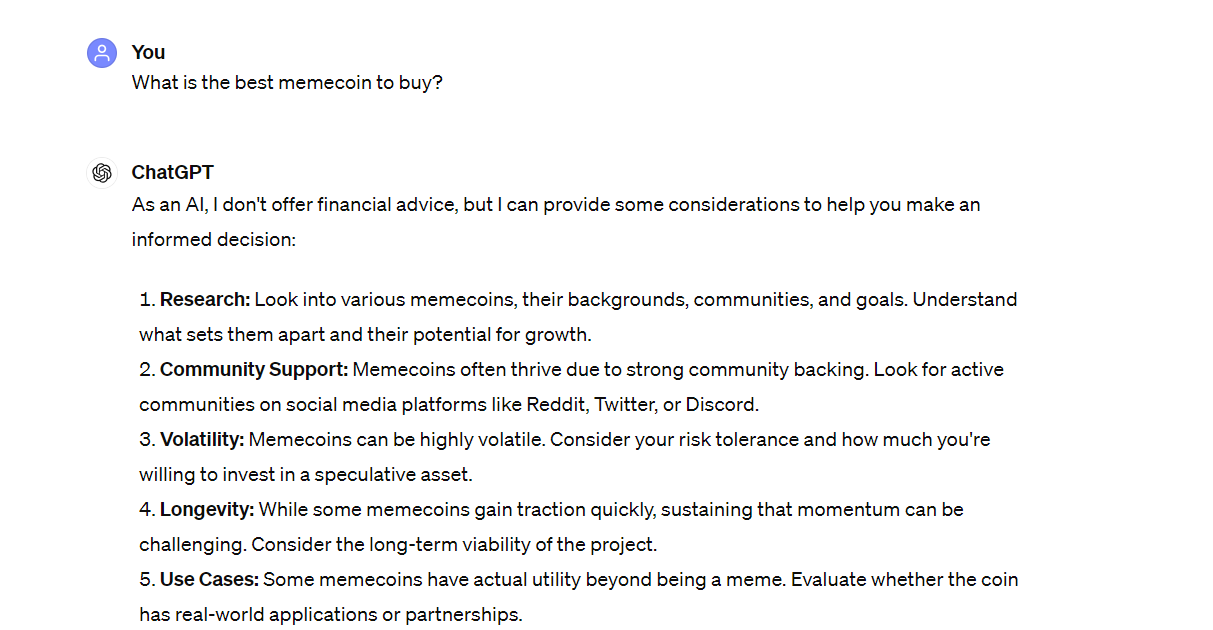
Task: Click the user avatar icon
Action: pos(102,53)
